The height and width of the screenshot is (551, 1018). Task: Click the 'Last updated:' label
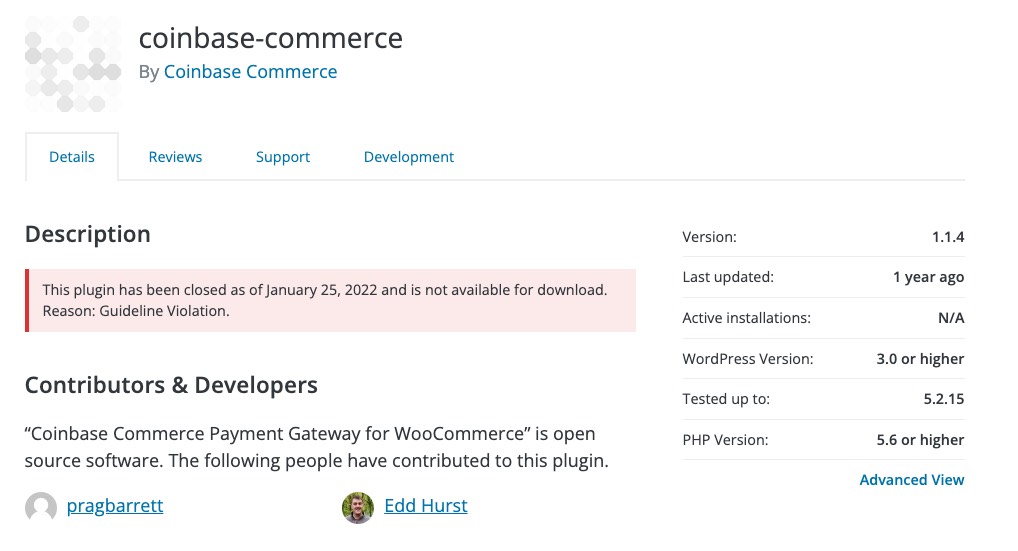click(x=728, y=277)
